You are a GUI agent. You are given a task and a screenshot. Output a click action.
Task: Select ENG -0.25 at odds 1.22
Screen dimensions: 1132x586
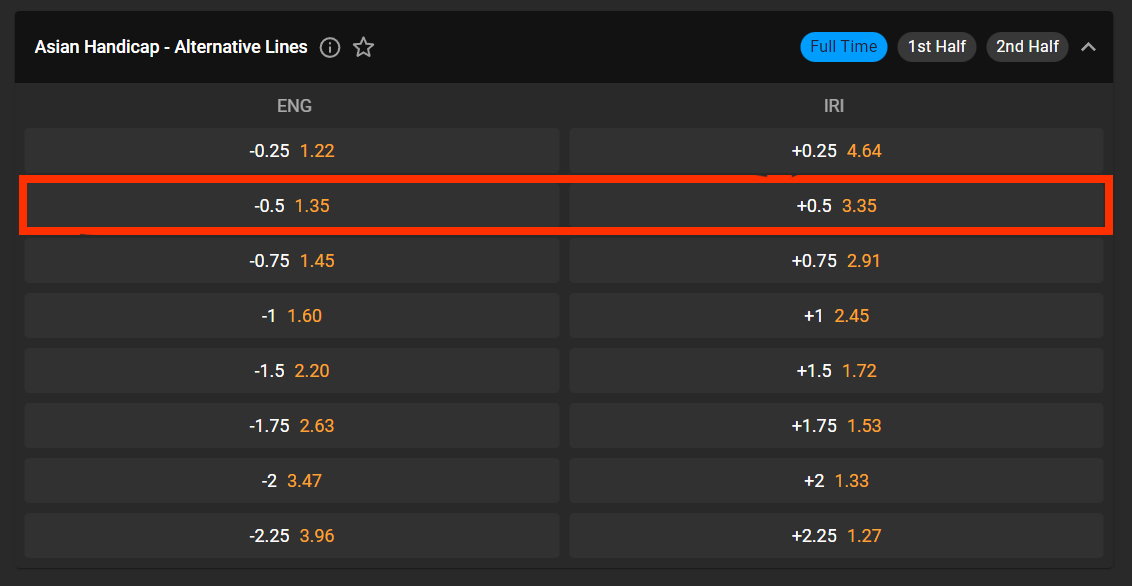coord(292,151)
